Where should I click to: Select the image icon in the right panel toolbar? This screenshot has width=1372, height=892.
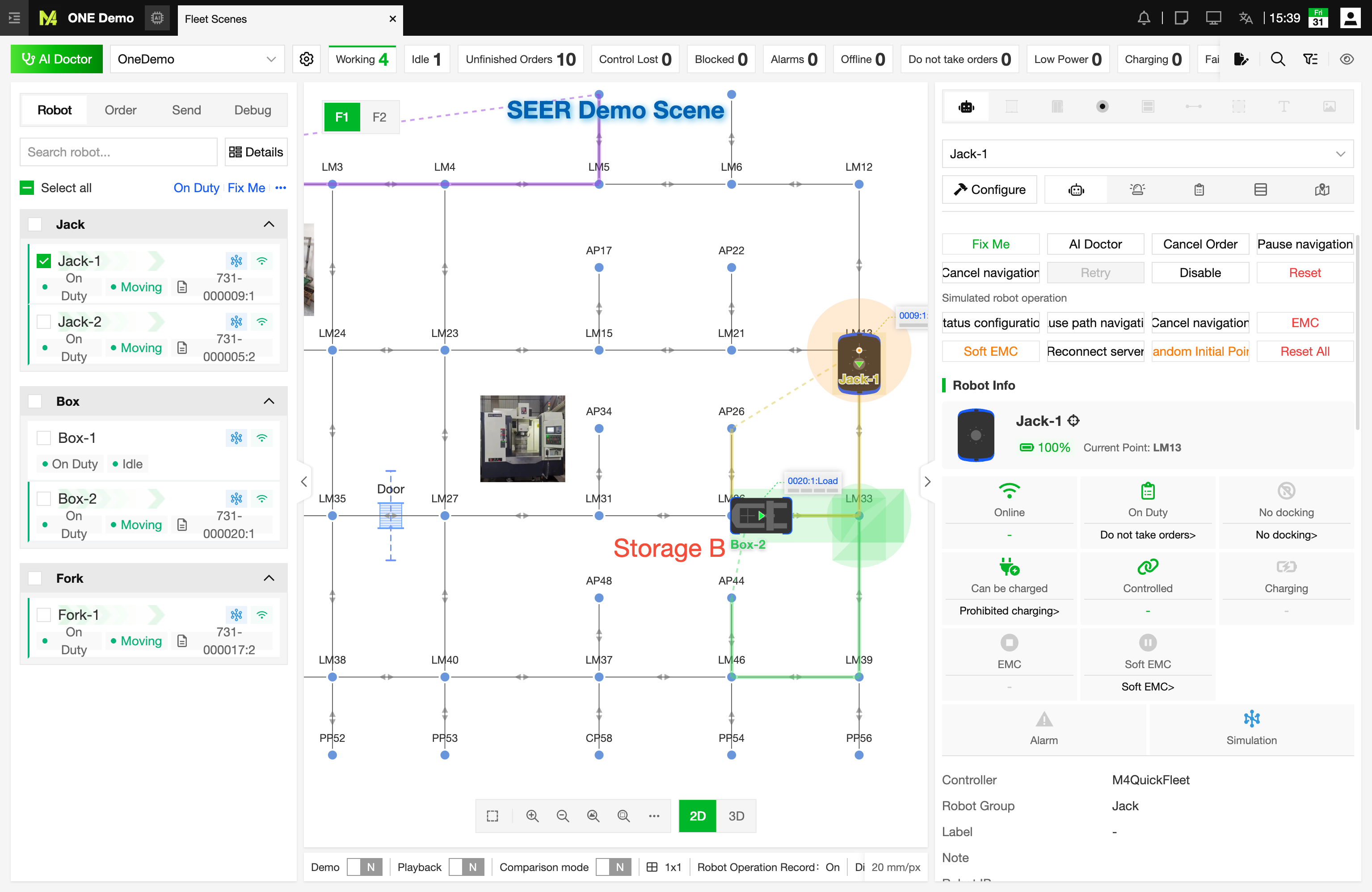tap(1330, 107)
